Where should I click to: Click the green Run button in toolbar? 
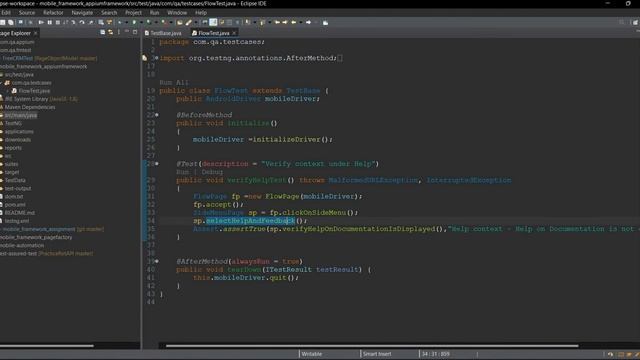click(134, 22)
